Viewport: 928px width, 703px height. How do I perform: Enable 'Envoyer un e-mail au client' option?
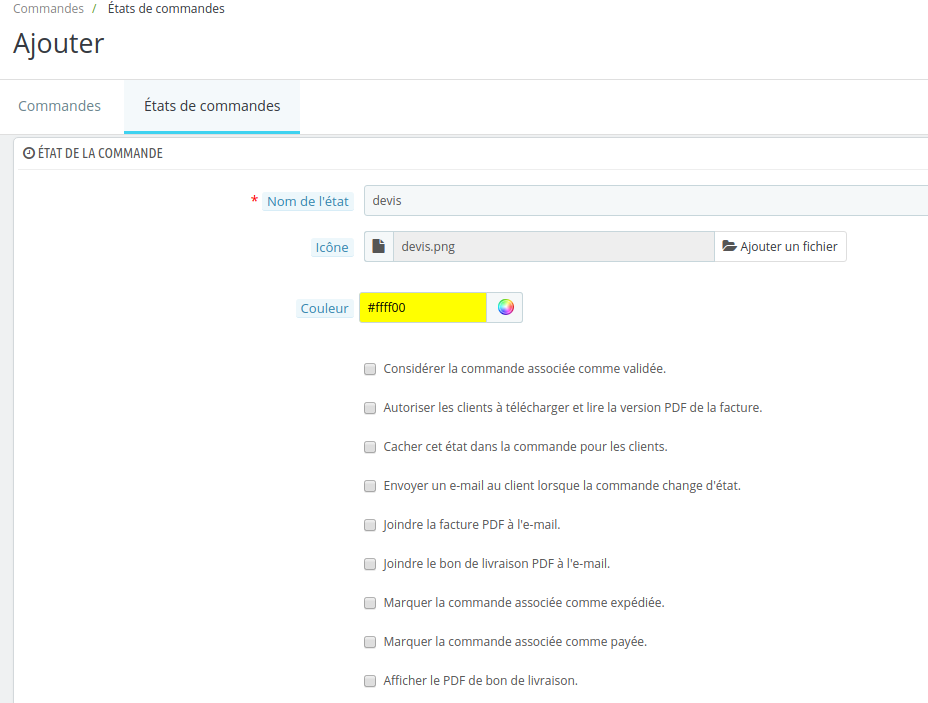coord(370,486)
